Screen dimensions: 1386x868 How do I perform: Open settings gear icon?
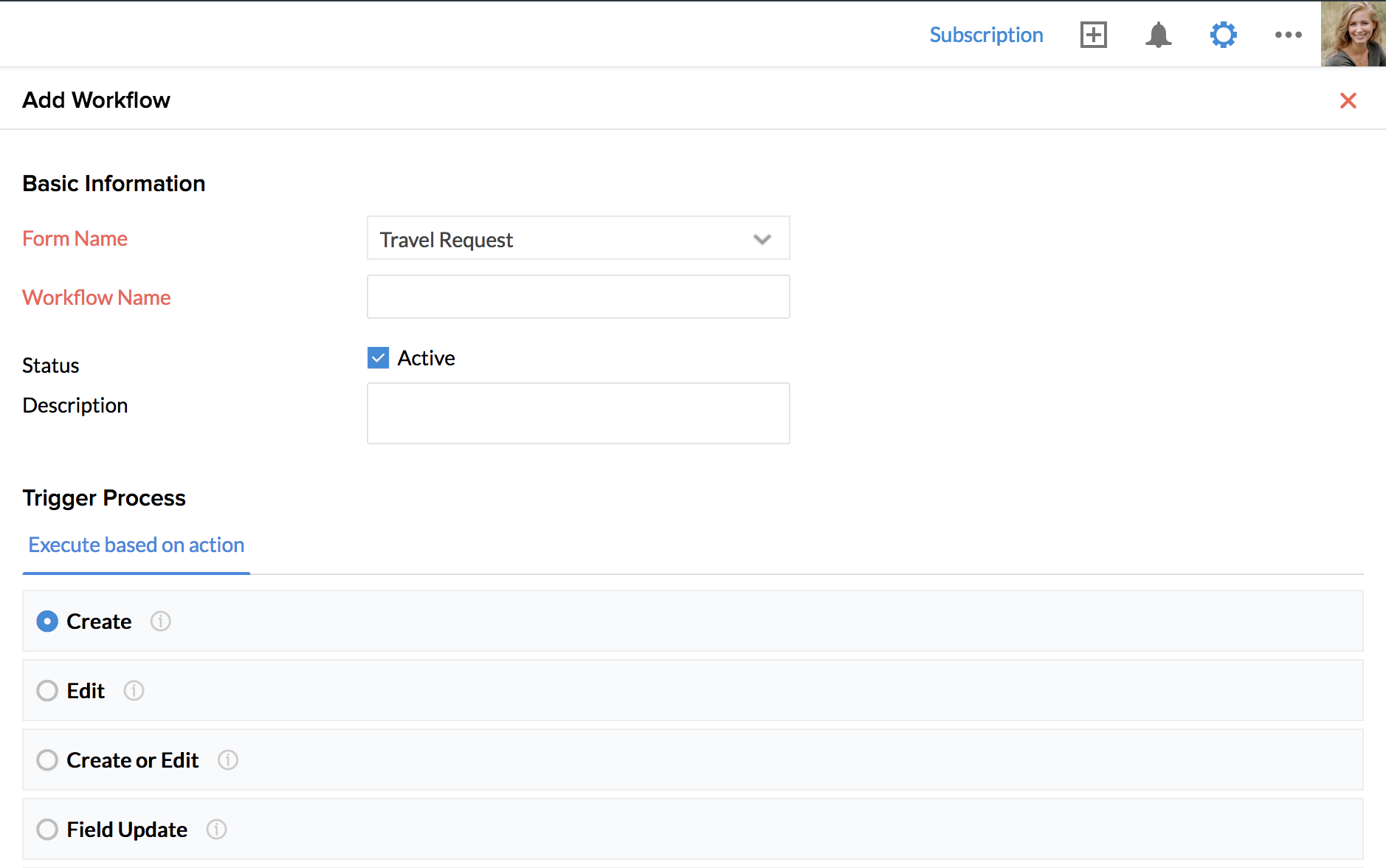coord(1223,35)
